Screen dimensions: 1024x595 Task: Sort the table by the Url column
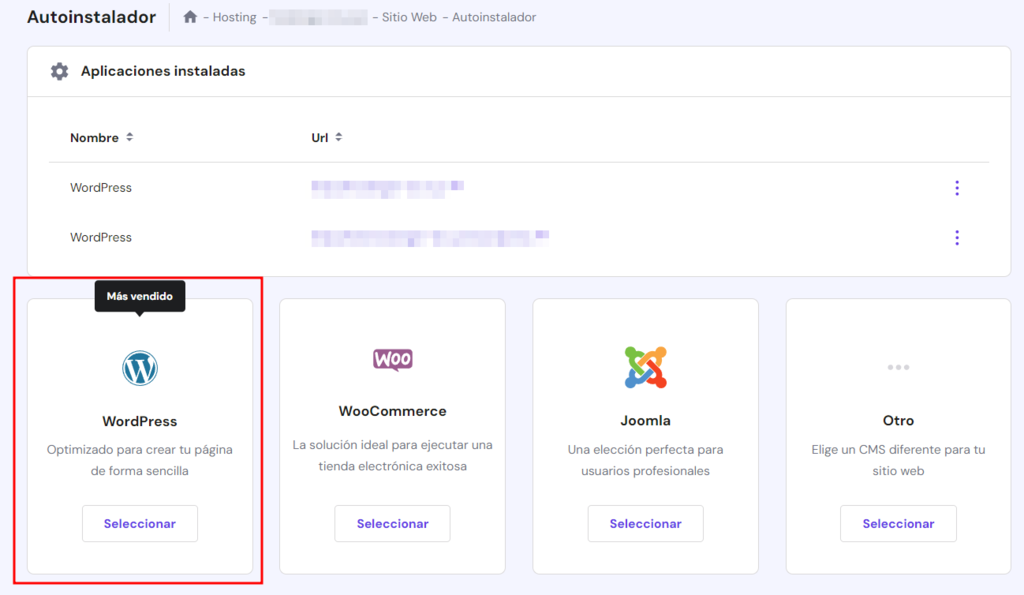338,138
